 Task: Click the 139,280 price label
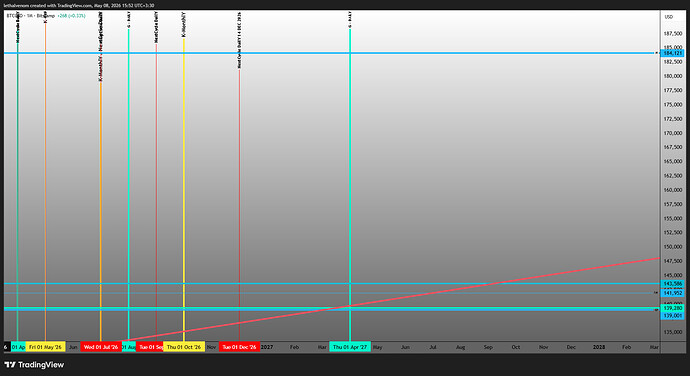[672, 308]
